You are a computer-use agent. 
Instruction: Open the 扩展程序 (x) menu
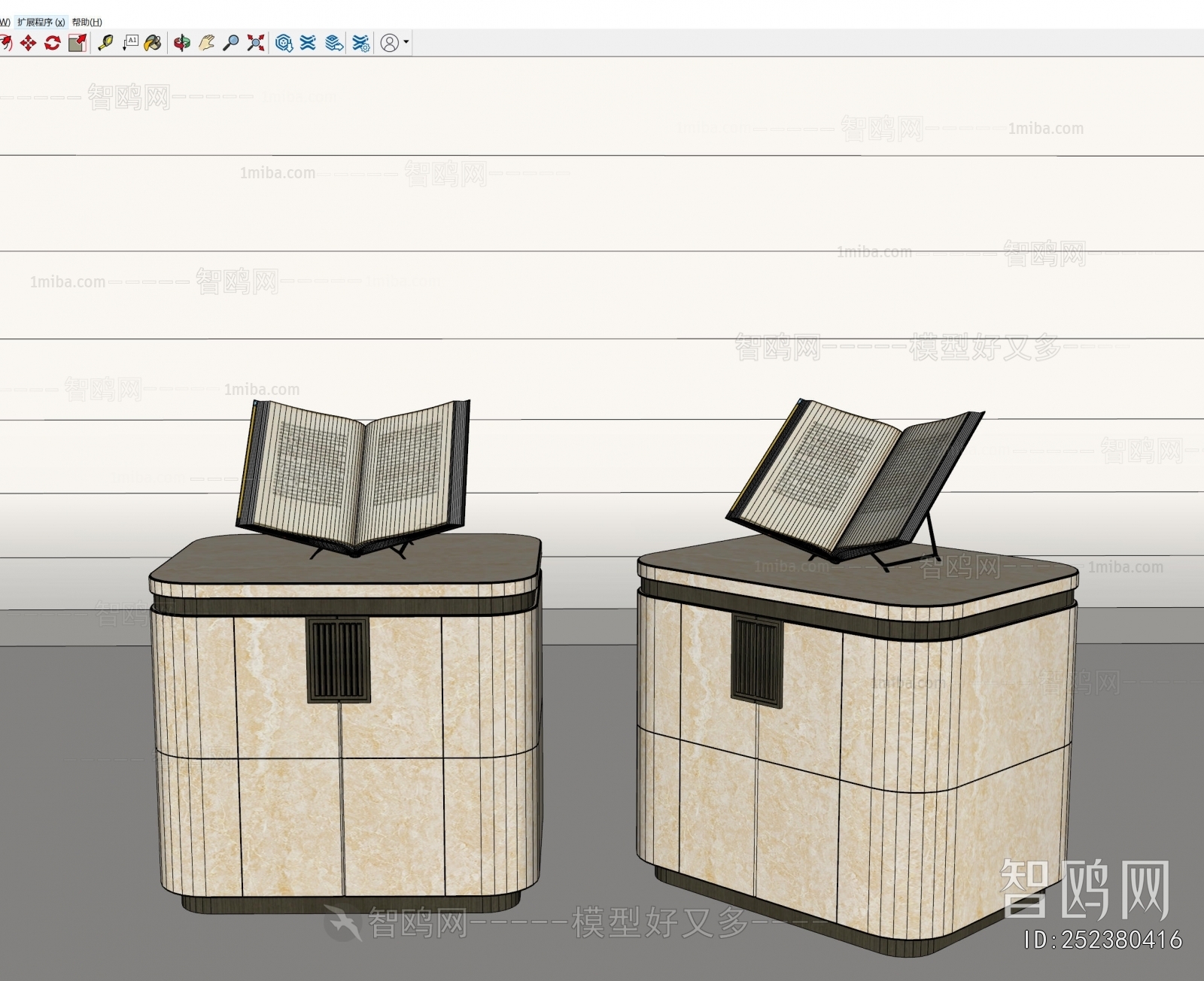point(41,23)
